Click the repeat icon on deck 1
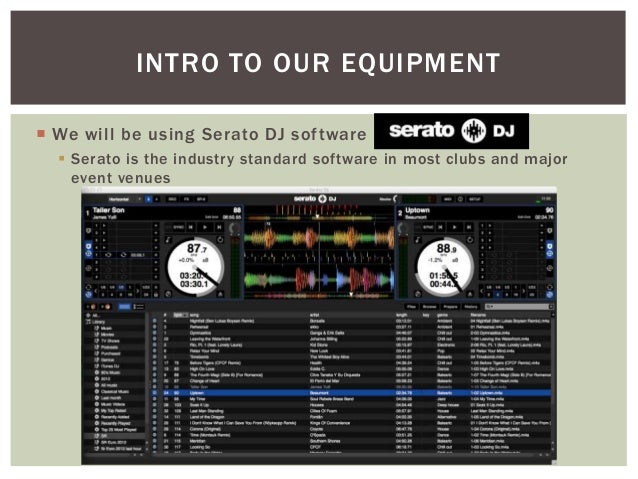This screenshot has width=638, height=479. point(220,240)
